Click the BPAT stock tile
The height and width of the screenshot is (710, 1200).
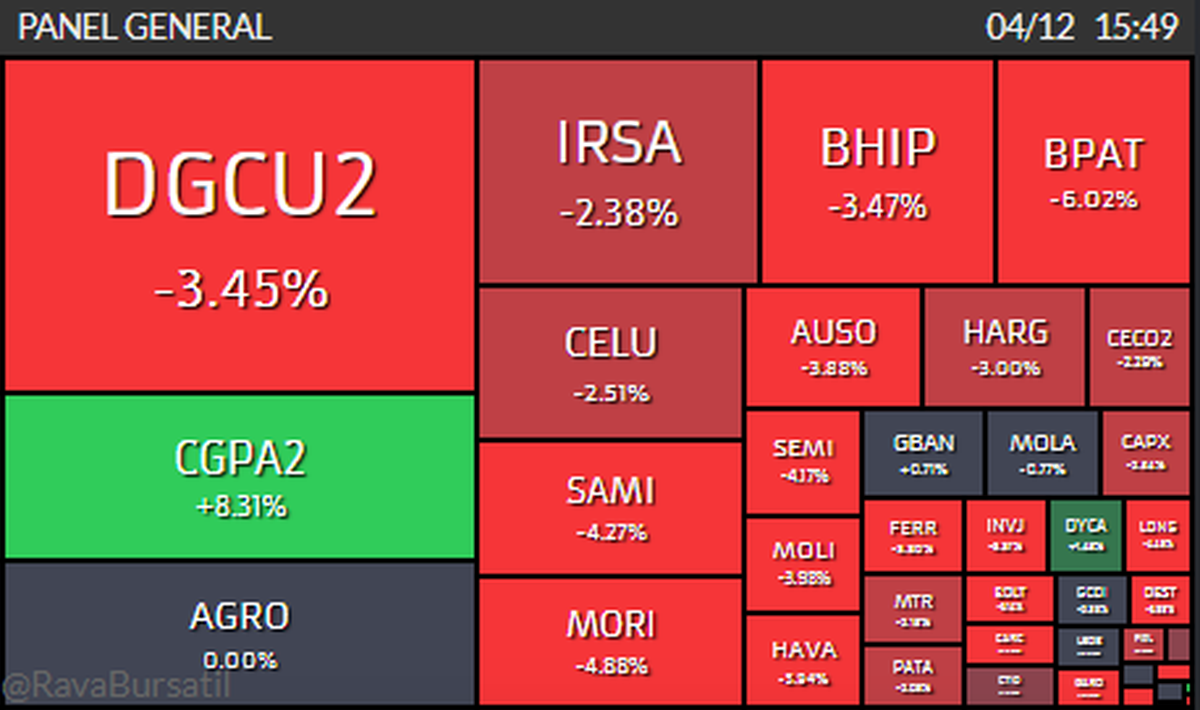click(x=1093, y=171)
